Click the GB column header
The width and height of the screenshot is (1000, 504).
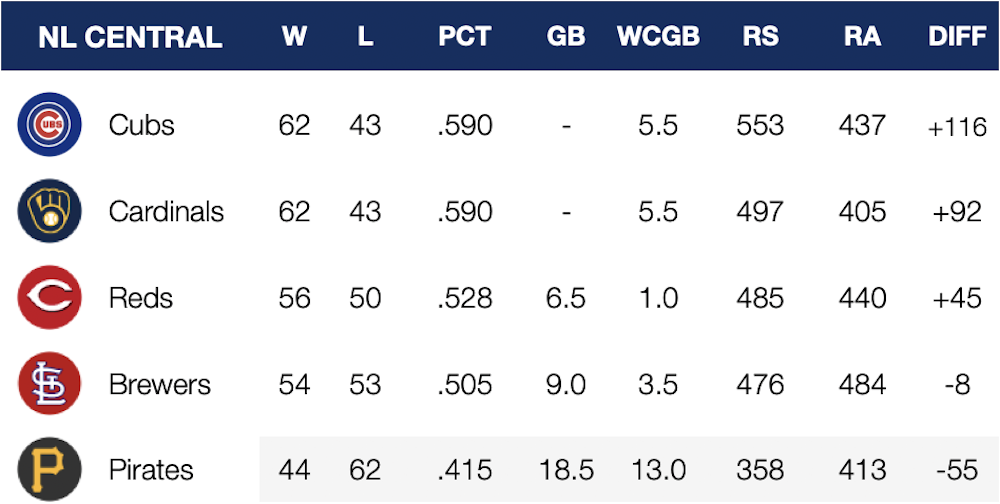[565, 37]
